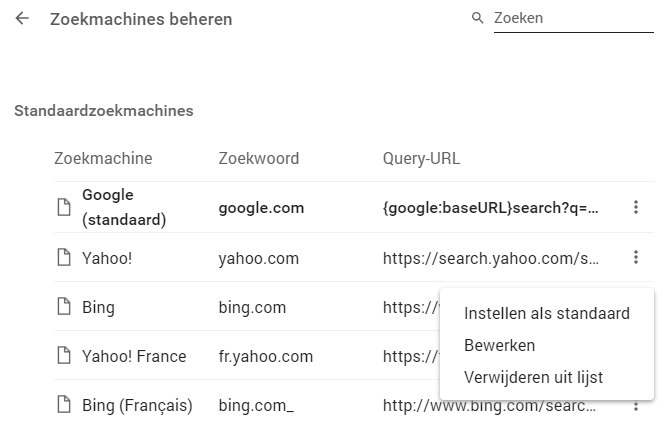Click the magnifier search icon

coord(478,19)
